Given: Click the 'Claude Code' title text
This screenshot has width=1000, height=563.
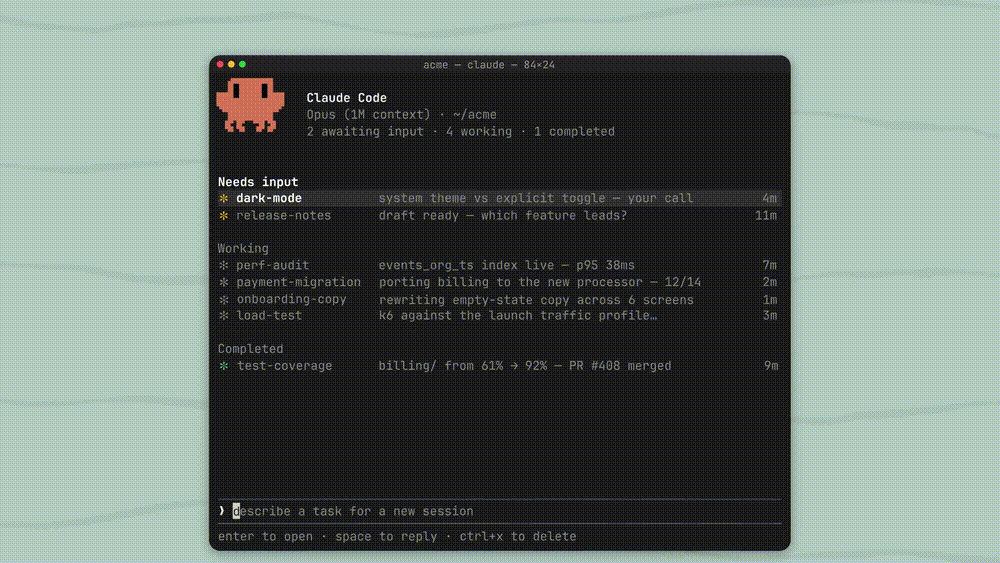Looking at the screenshot, I should click(x=346, y=98).
